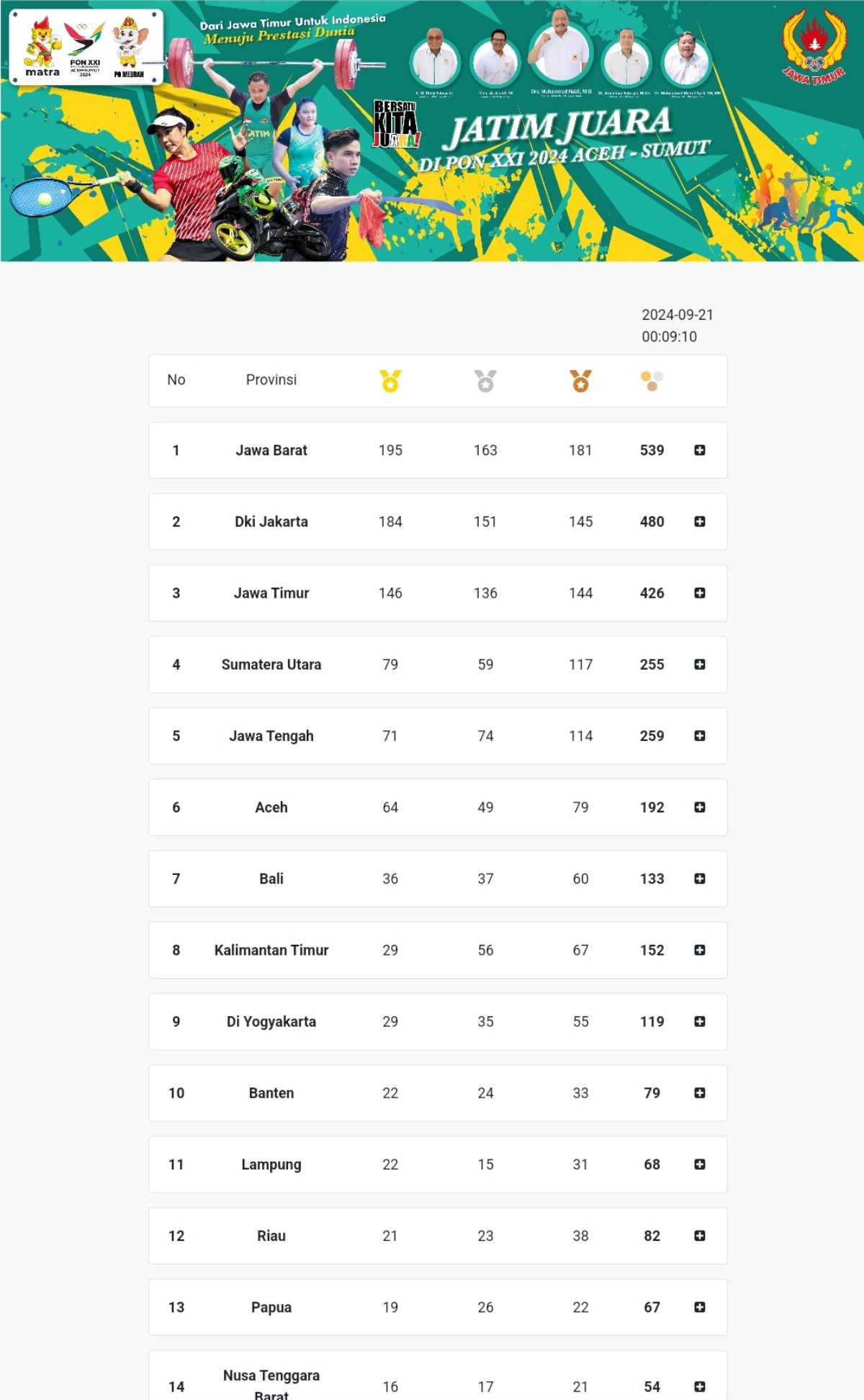Click the silver medal column icon

(x=485, y=380)
